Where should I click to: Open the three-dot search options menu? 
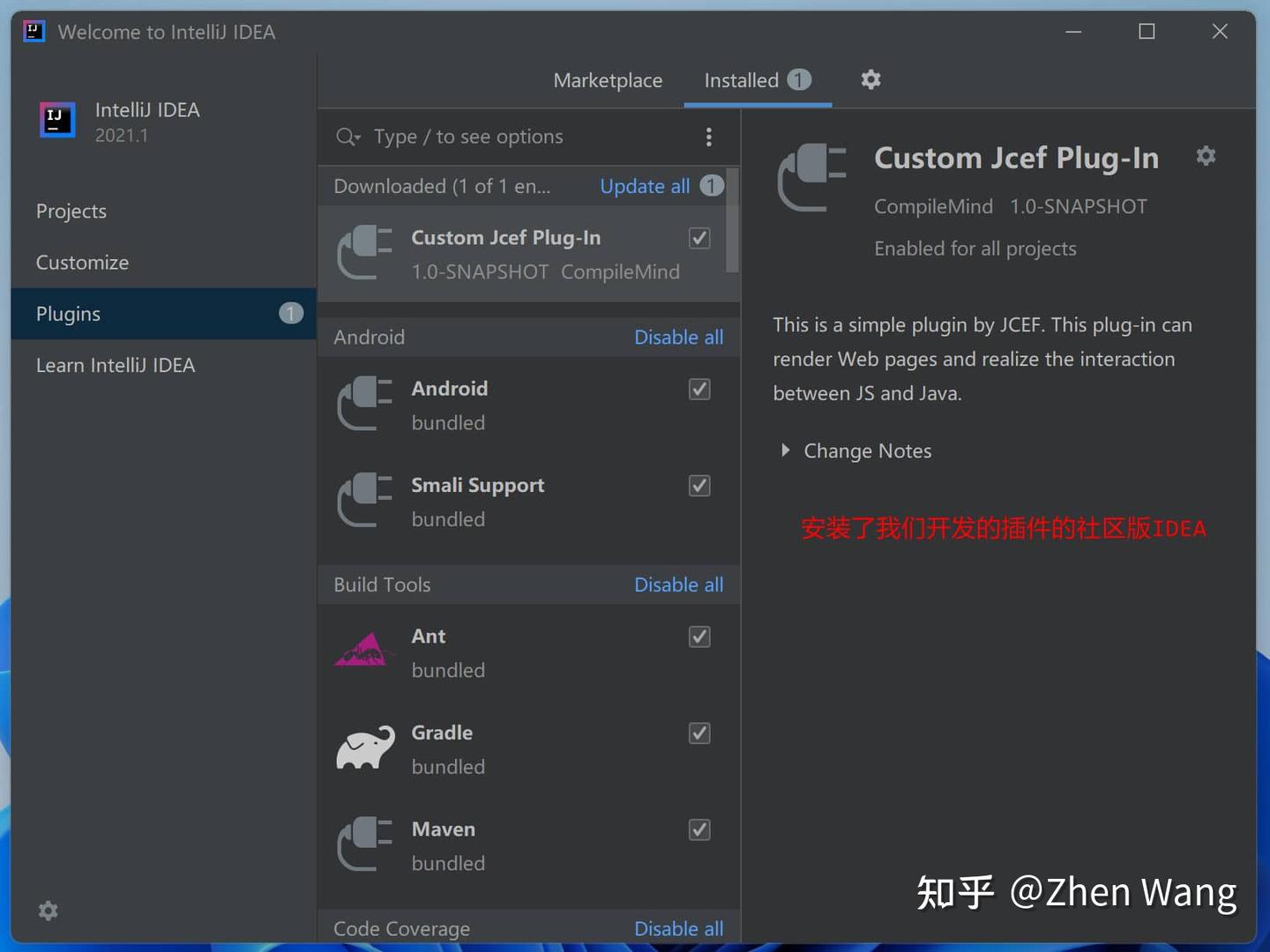tap(708, 137)
